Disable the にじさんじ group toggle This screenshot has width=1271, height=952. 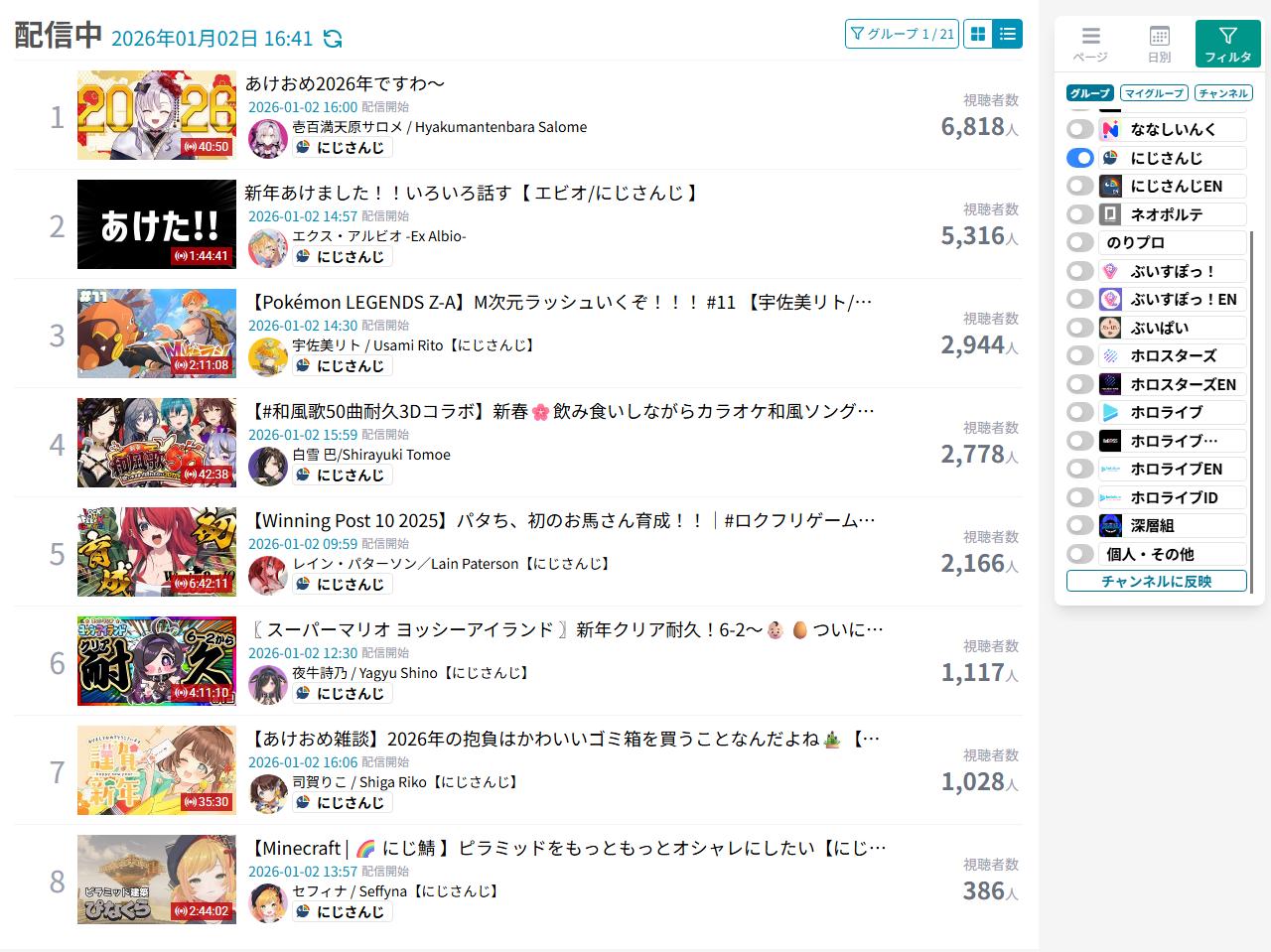(x=1080, y=158)
